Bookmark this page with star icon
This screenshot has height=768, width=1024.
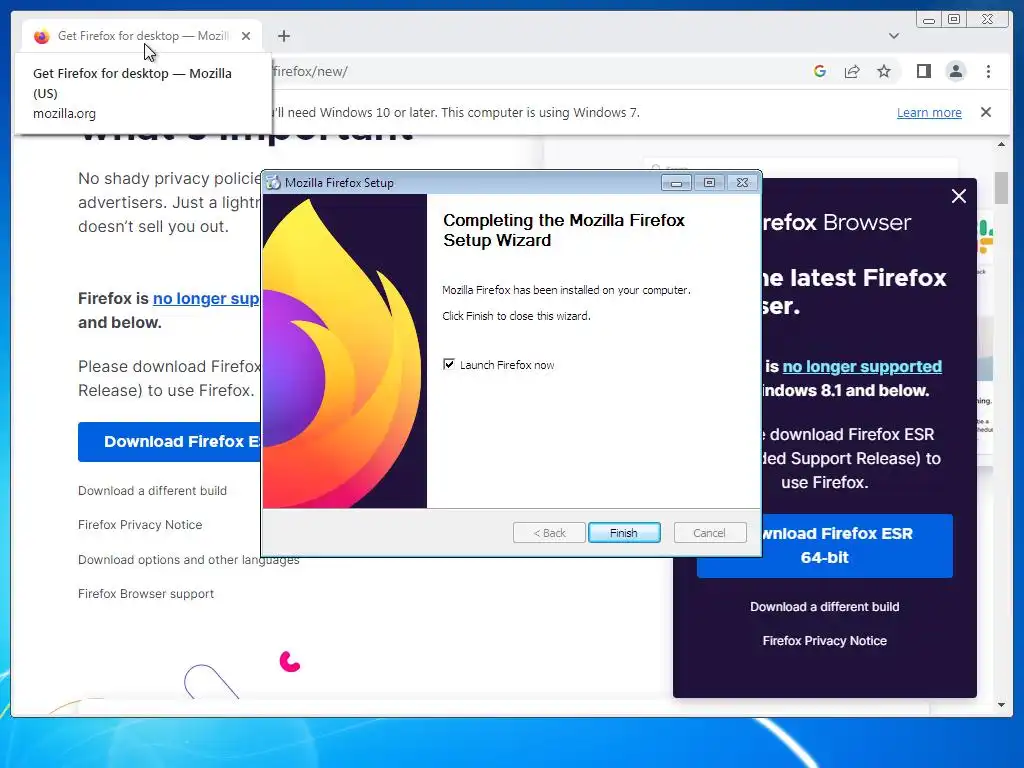(884, 71)
